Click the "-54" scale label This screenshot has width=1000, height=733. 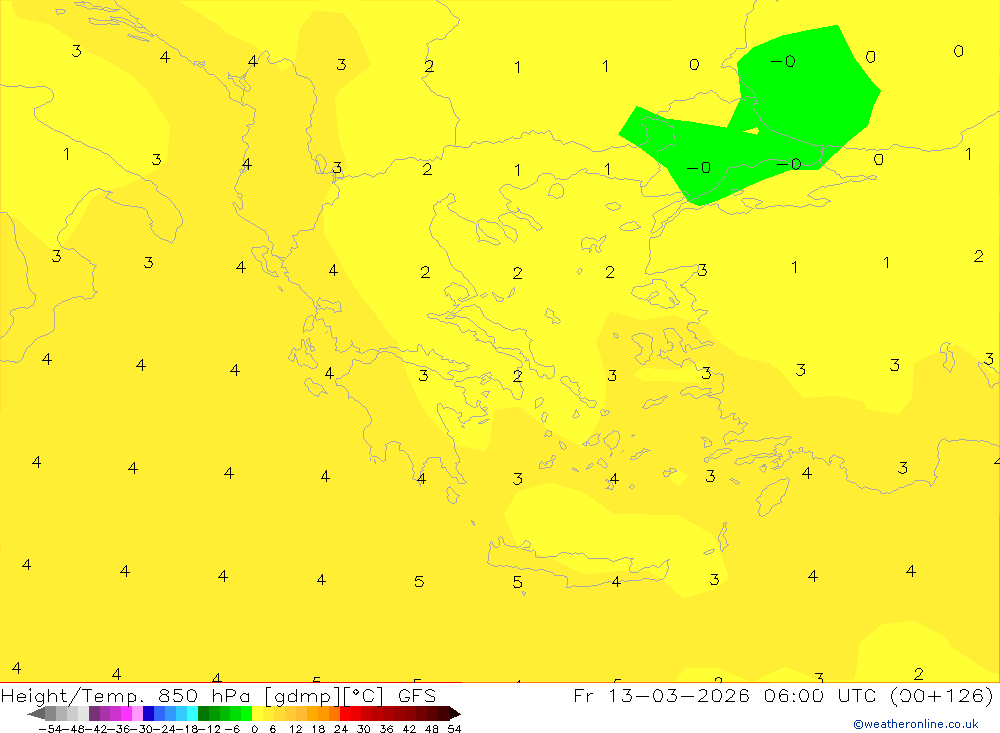pyautogui.click(x=50, y=729)
